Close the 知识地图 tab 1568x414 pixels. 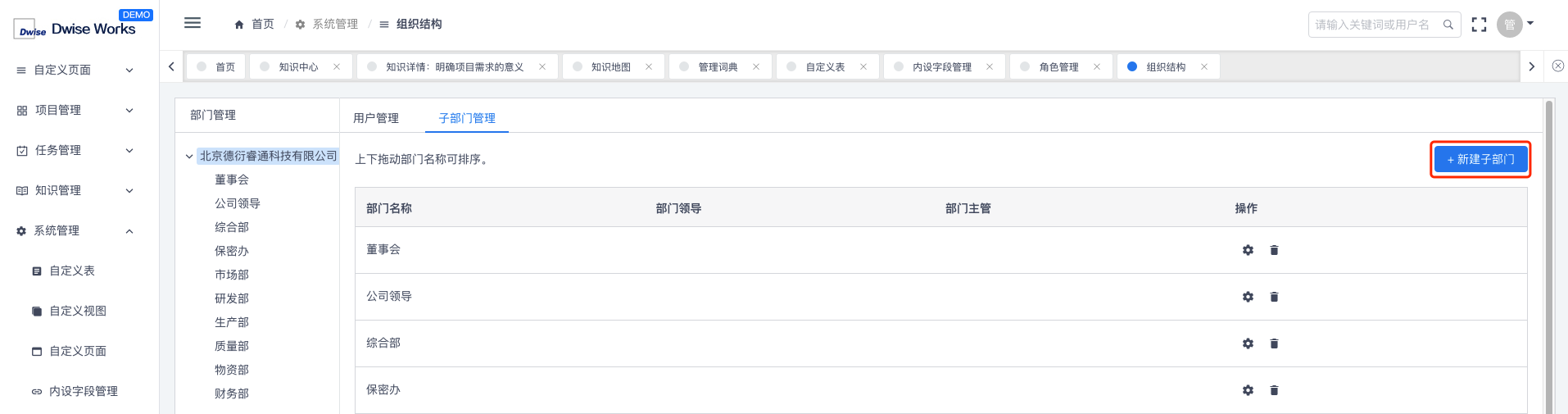[x=649, y=67]
